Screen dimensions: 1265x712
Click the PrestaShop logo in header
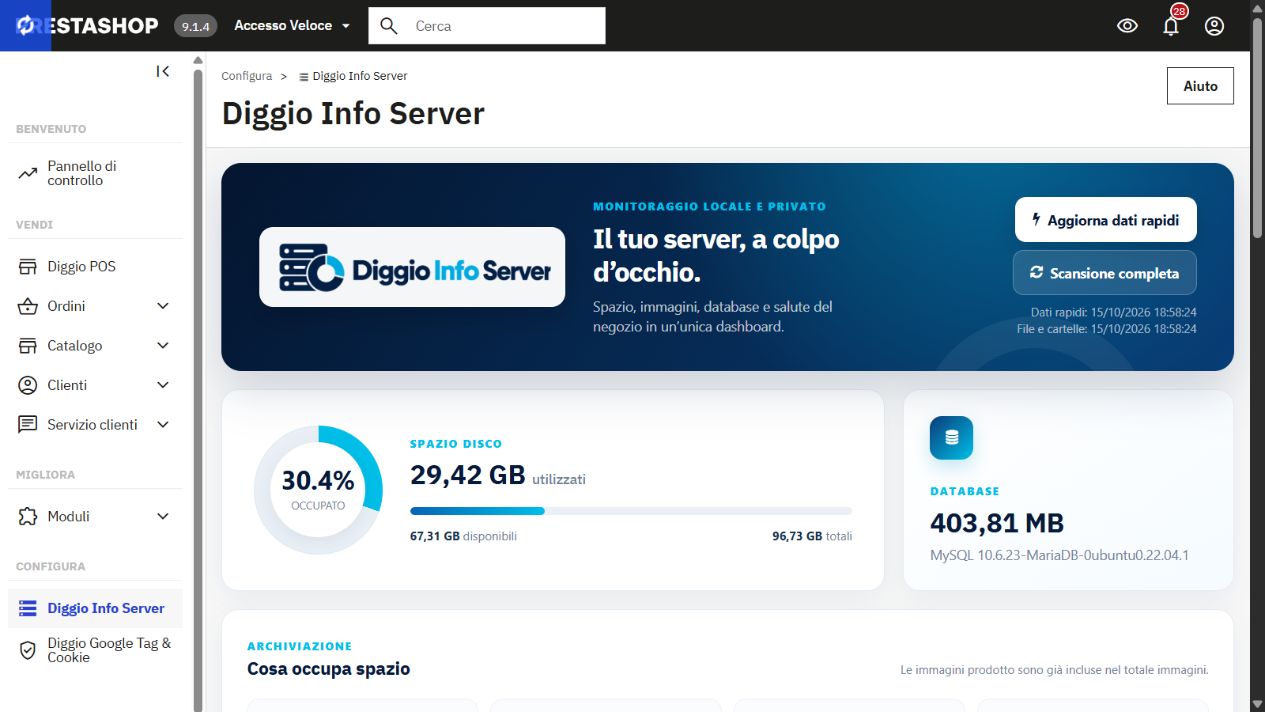coord(80,26)
